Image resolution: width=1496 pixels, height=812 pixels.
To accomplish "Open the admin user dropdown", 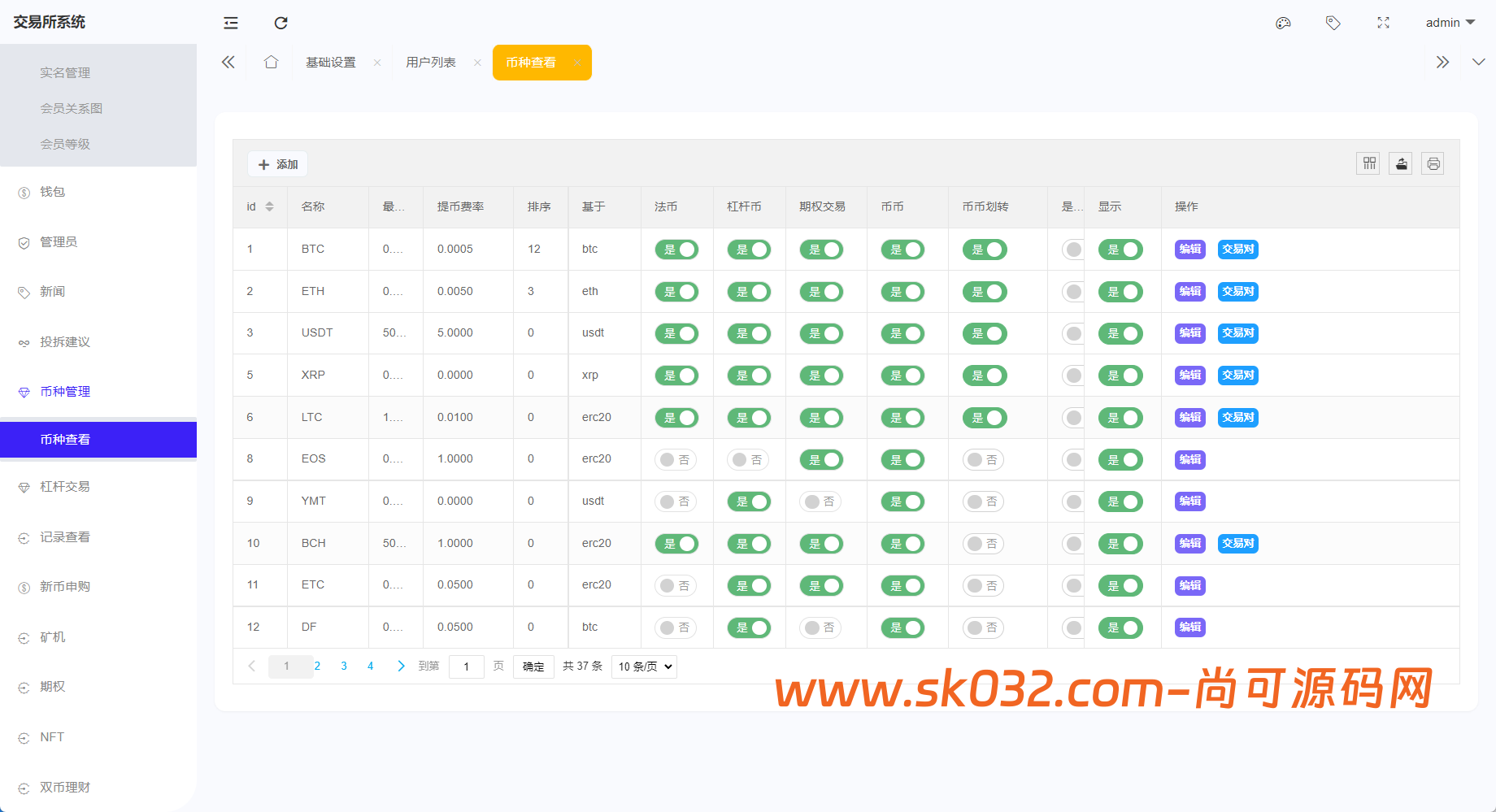I will point(1450,22).
